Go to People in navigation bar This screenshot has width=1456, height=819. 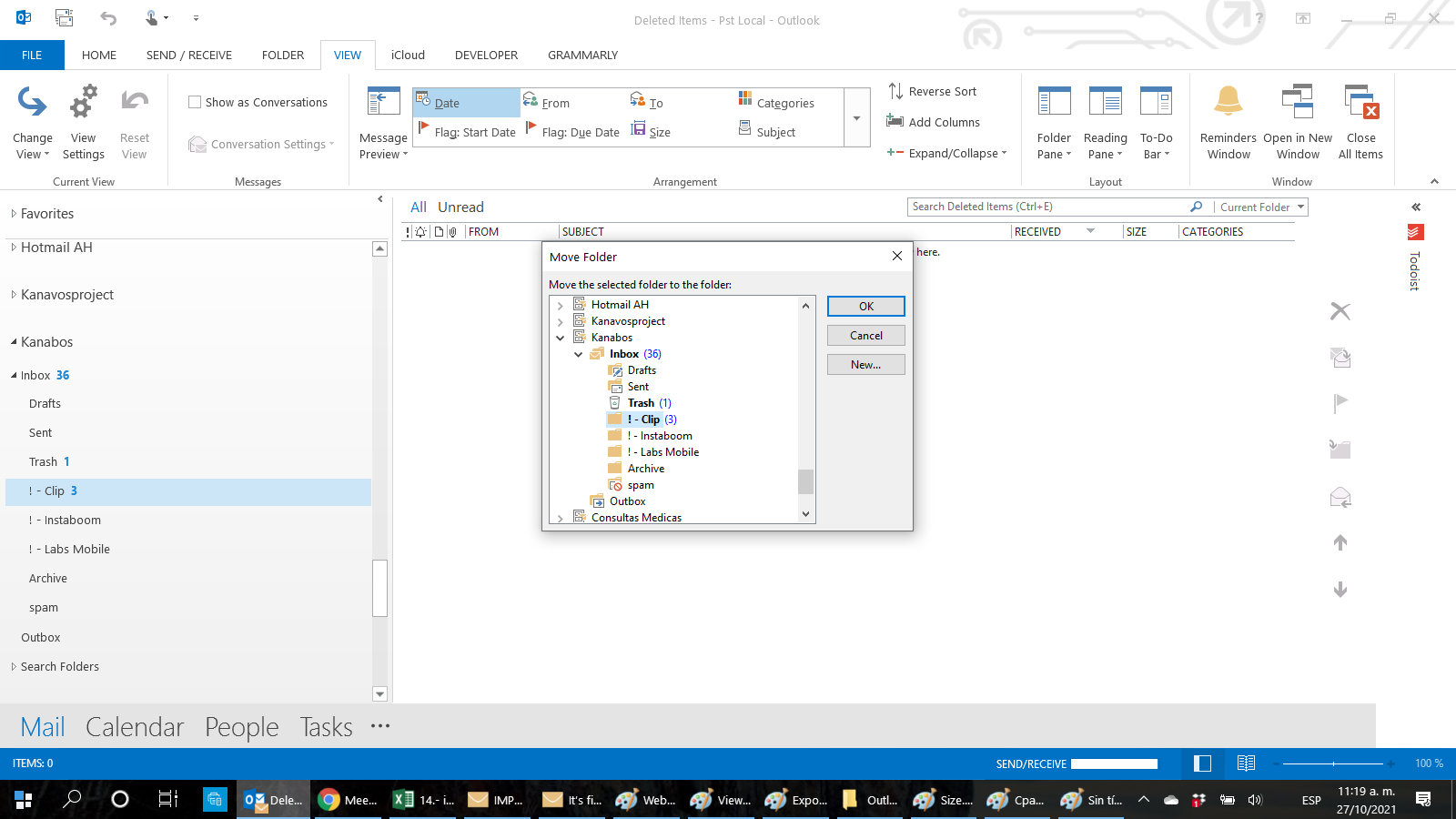242,727
